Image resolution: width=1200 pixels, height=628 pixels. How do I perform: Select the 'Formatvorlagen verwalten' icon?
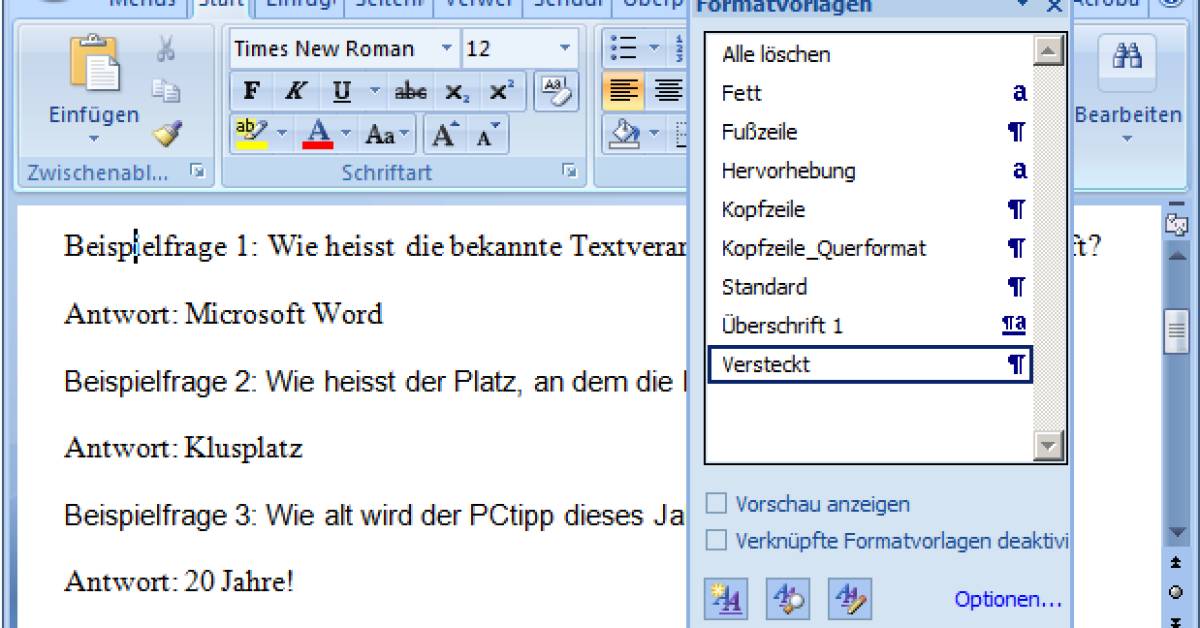848,598
